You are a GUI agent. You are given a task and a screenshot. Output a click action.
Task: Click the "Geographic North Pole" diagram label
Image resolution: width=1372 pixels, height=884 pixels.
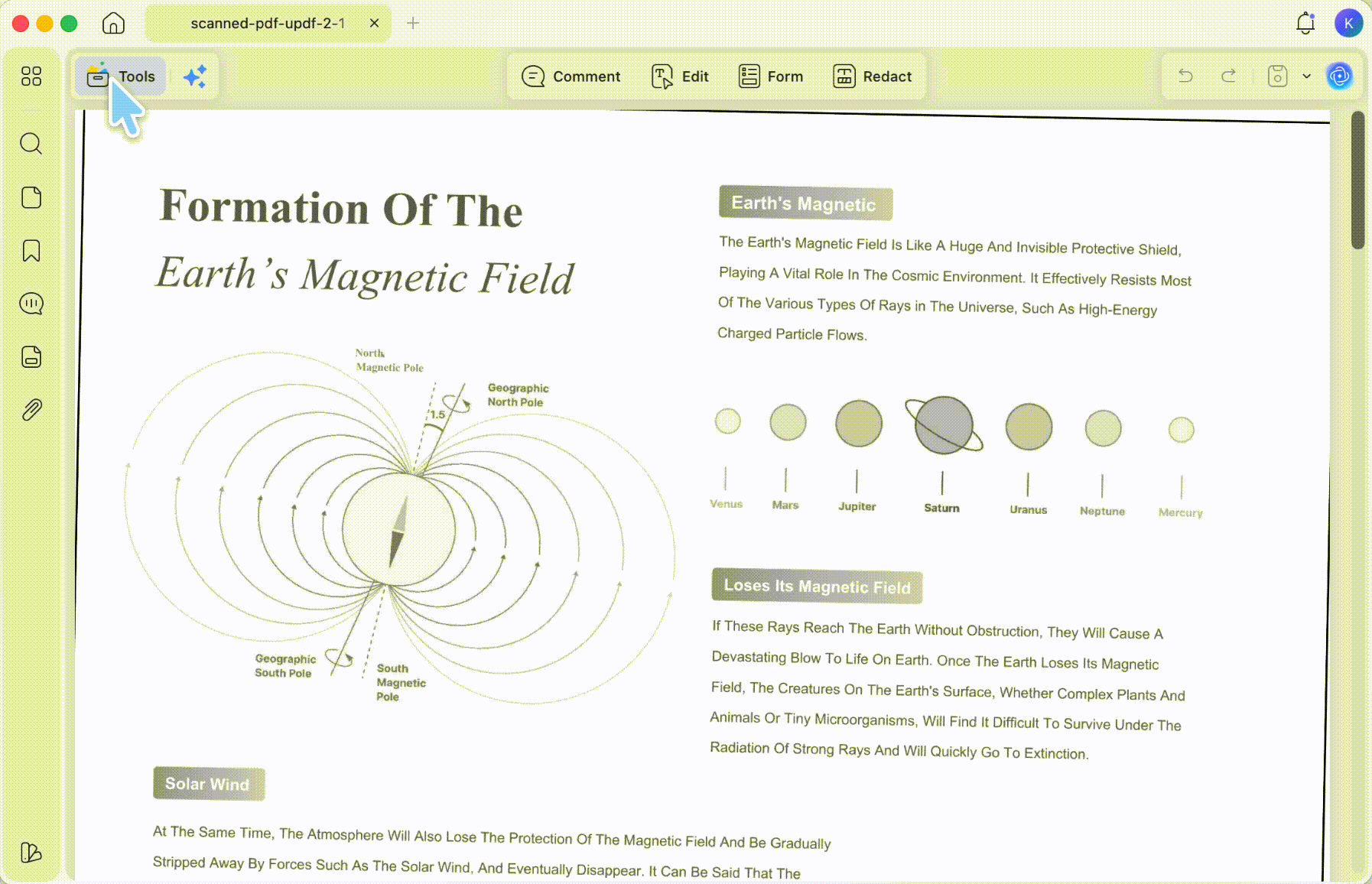(x=518, y=395)
